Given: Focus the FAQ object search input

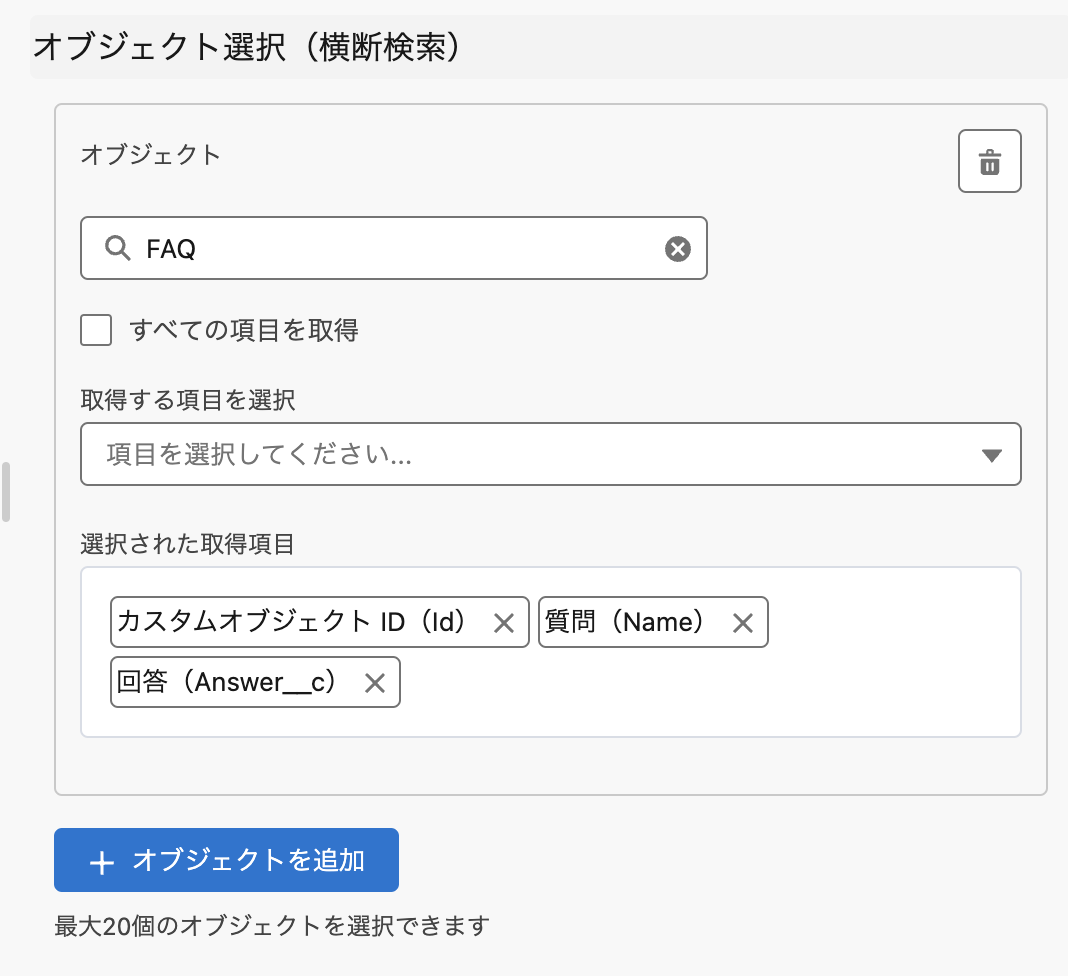Looking at the screenshot, I should coord(400,249).
